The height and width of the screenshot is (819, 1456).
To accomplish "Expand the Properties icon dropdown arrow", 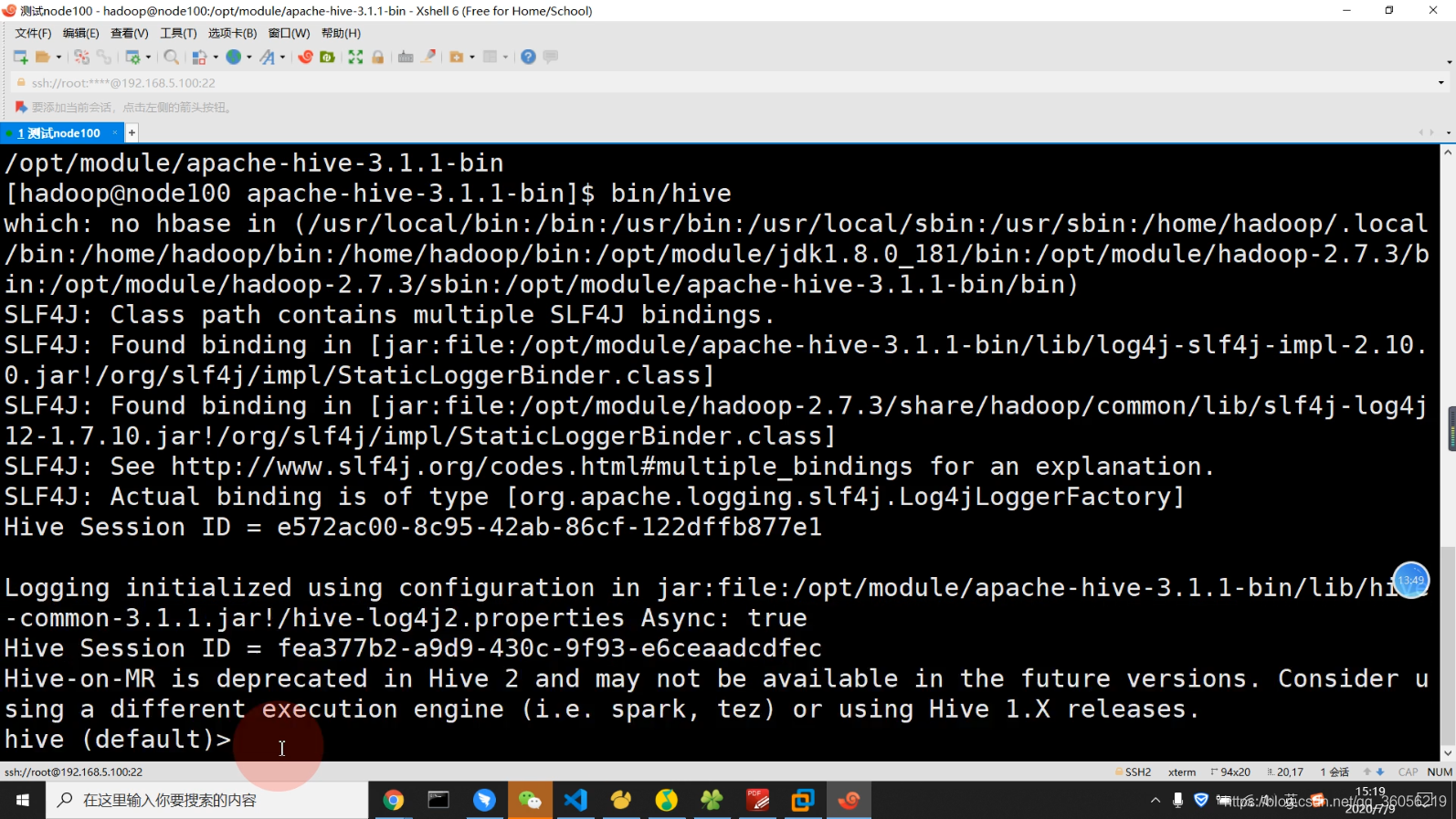I will point(148,57).
